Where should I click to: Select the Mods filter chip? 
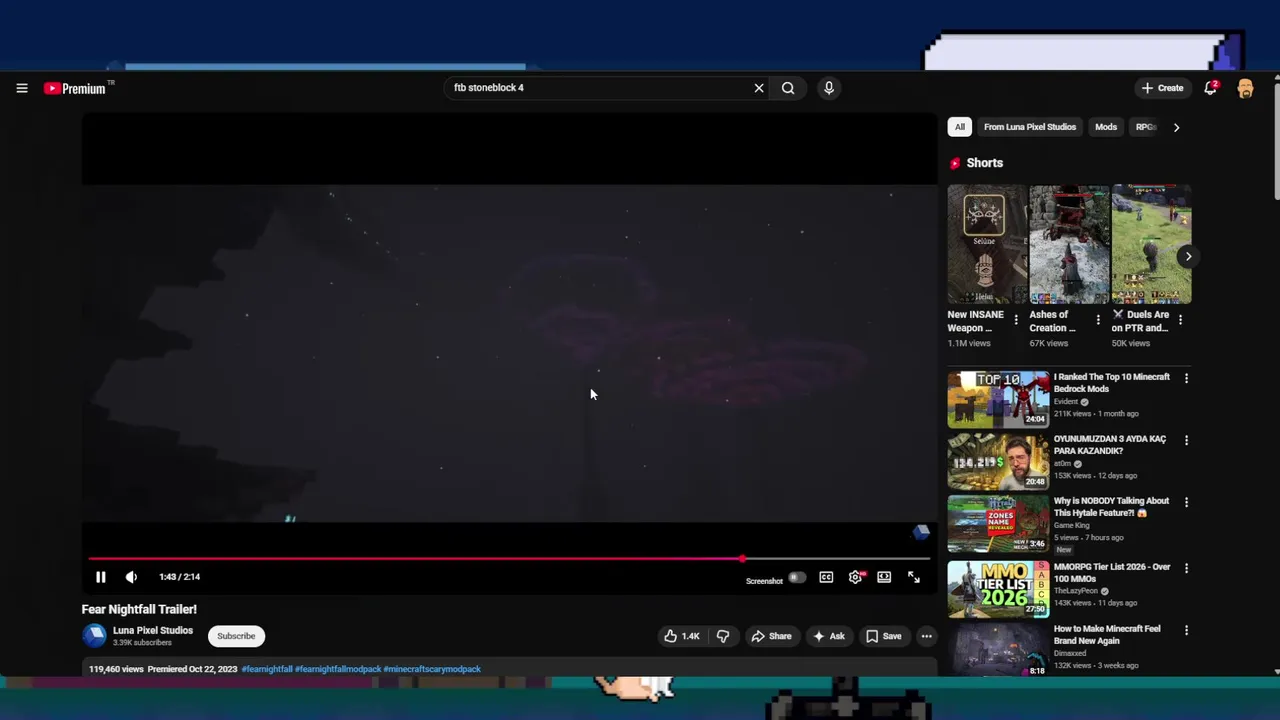[x=1106, y=127]
